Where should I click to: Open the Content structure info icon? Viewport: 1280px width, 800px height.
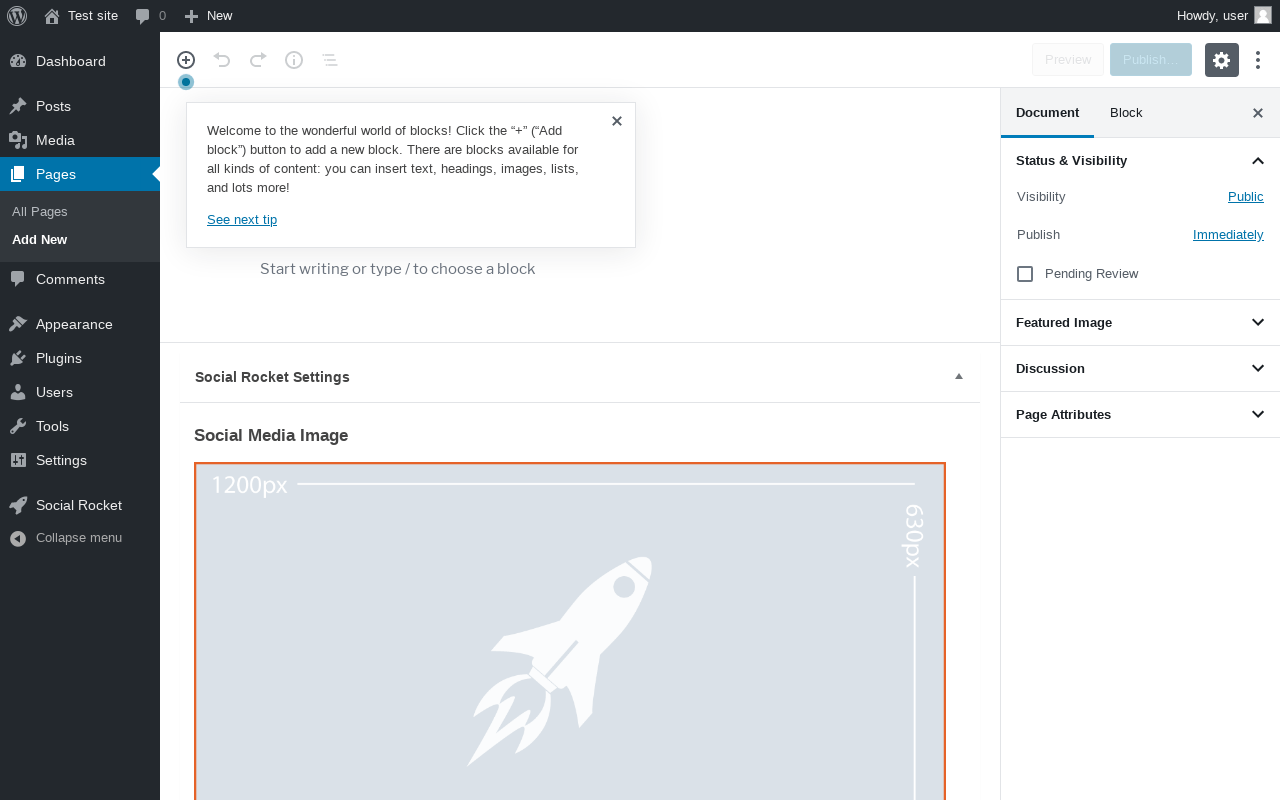[x=294, y=60]
